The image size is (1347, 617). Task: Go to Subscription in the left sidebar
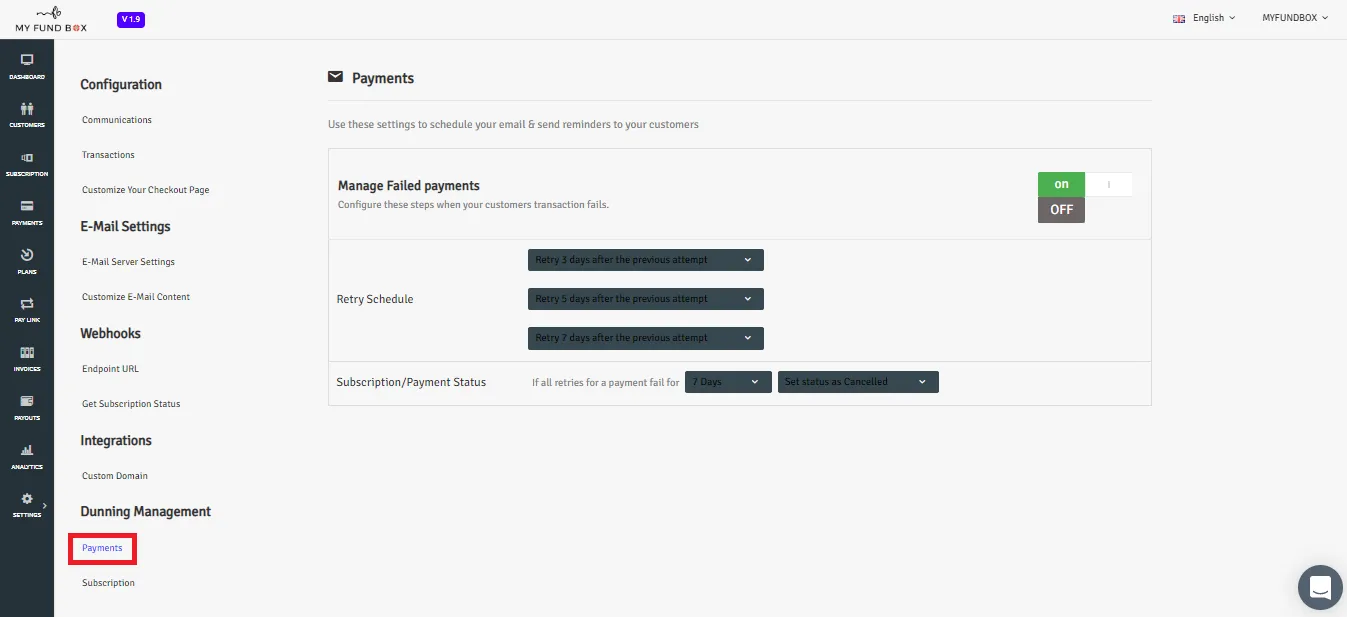coord(27,164)
